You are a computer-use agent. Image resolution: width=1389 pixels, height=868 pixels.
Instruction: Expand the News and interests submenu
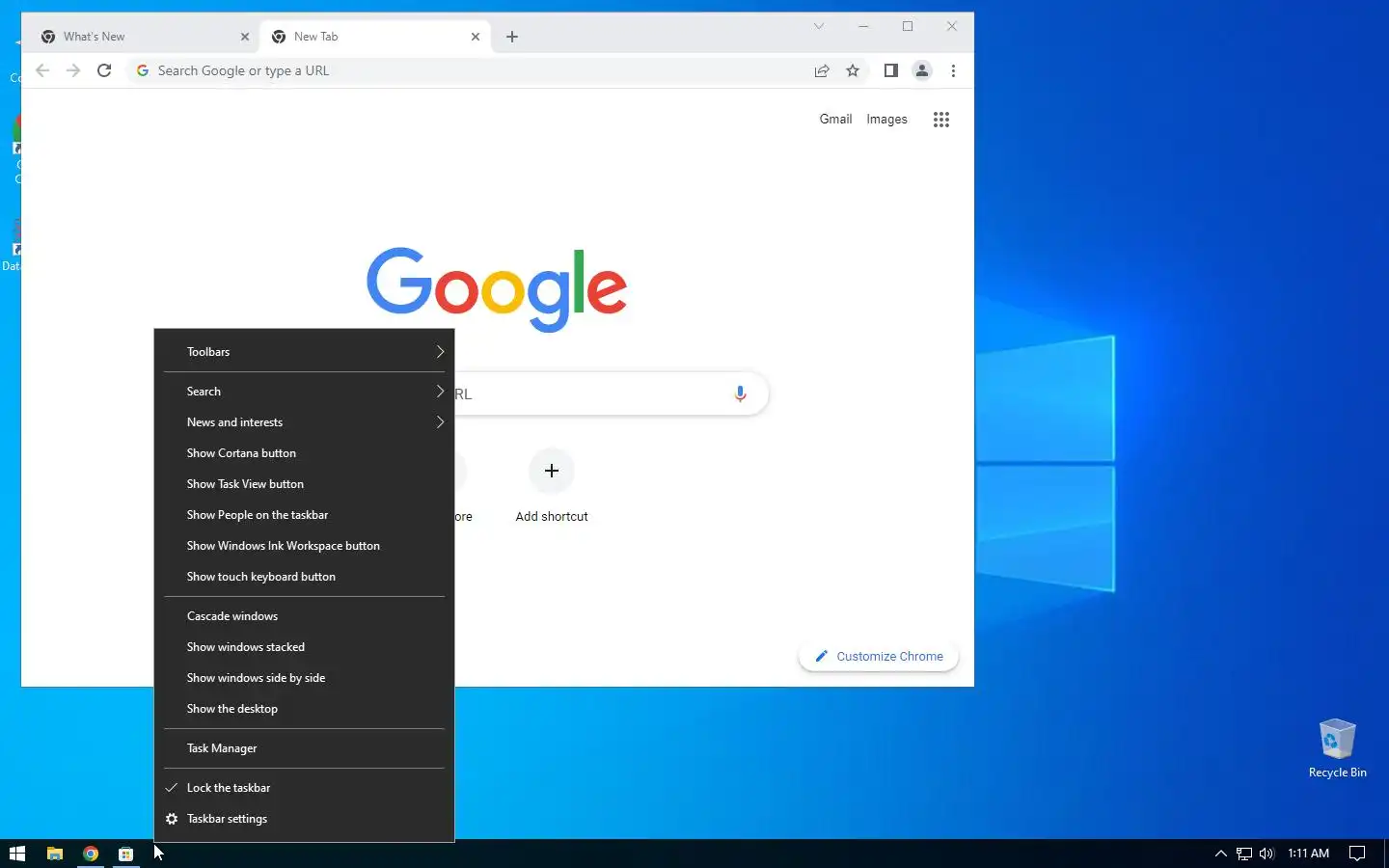304,422
